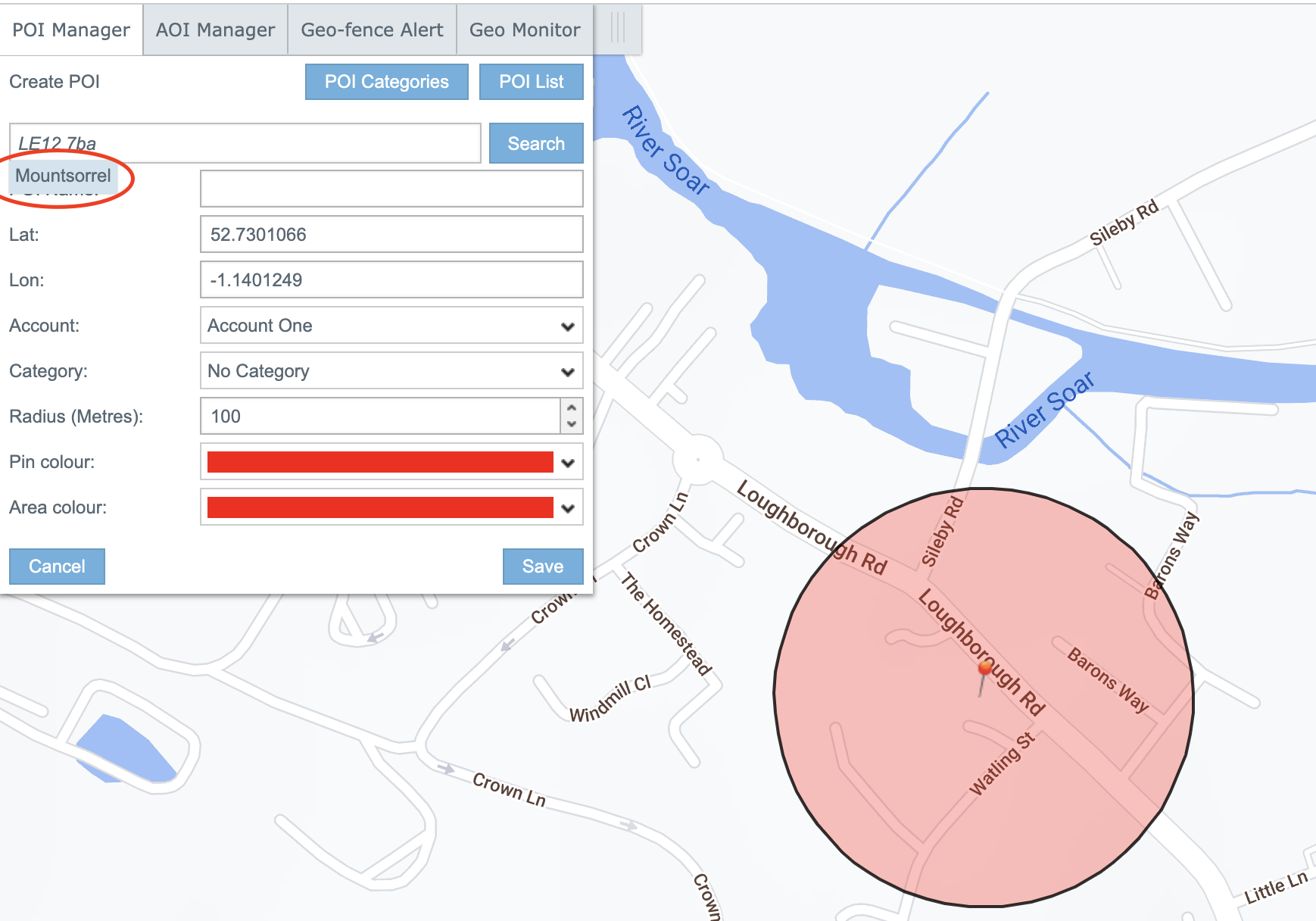Open the Pin colour dropdown

[x=568, y=463]
